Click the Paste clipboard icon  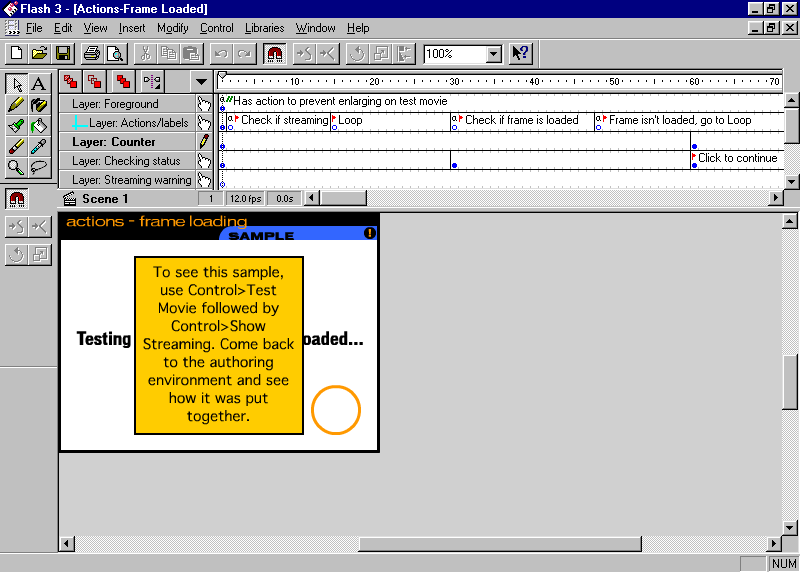coord(191,54)
